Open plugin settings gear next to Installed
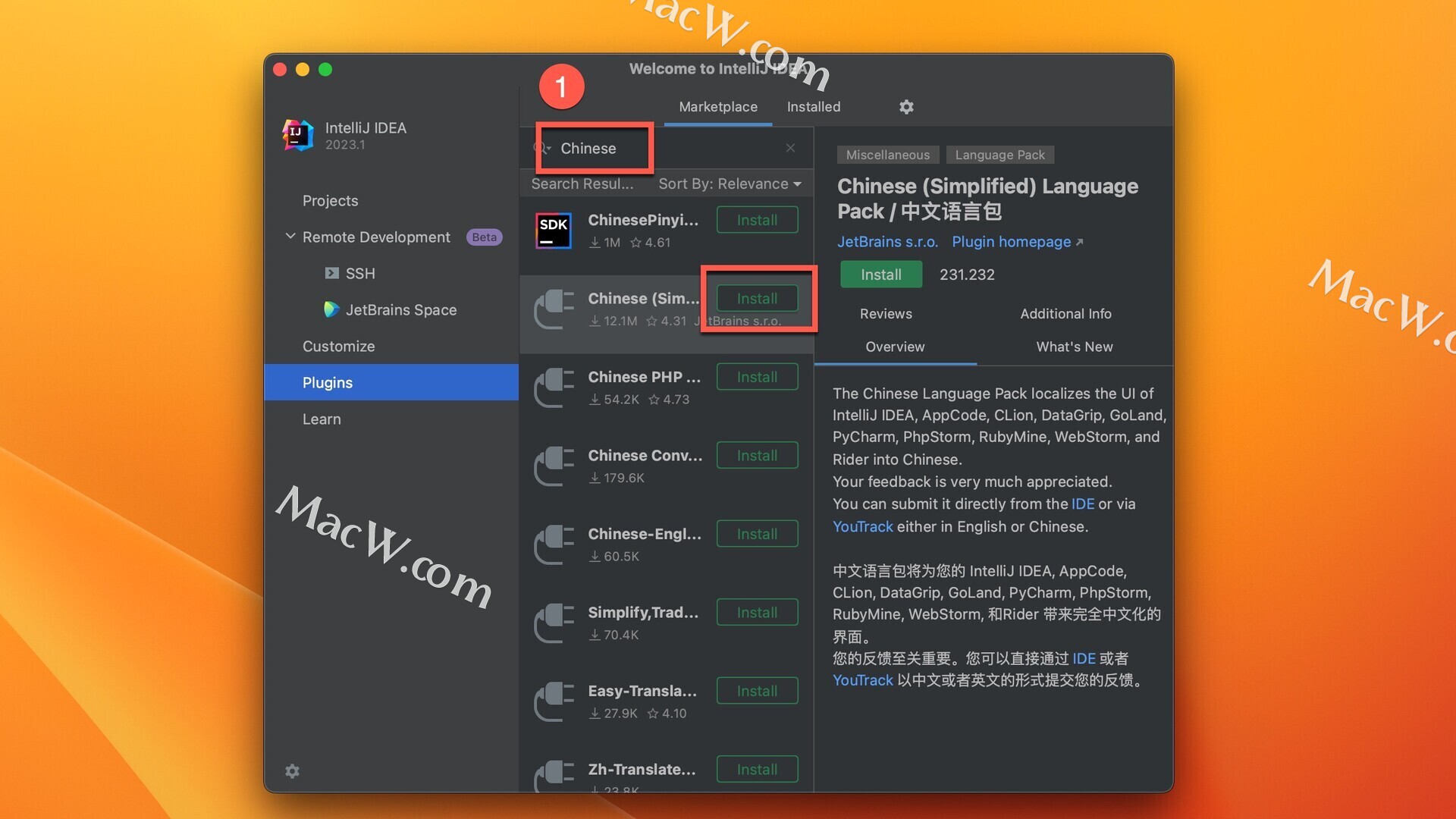1456x819 pixels. [x=906, y=107]
